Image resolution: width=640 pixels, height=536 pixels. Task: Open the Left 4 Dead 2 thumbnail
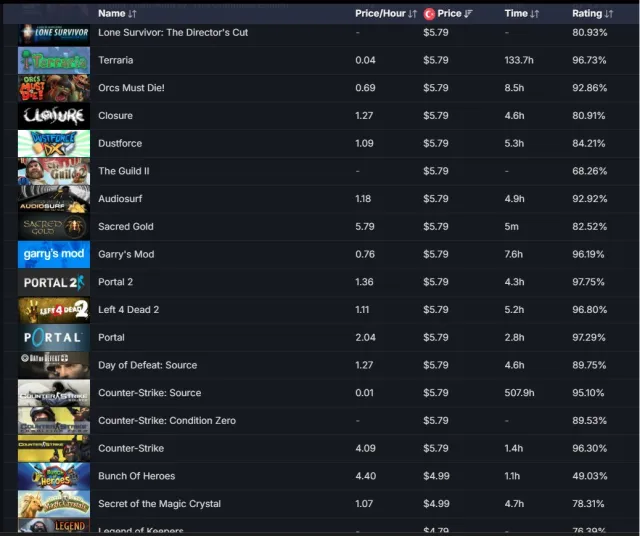(54, 310)
